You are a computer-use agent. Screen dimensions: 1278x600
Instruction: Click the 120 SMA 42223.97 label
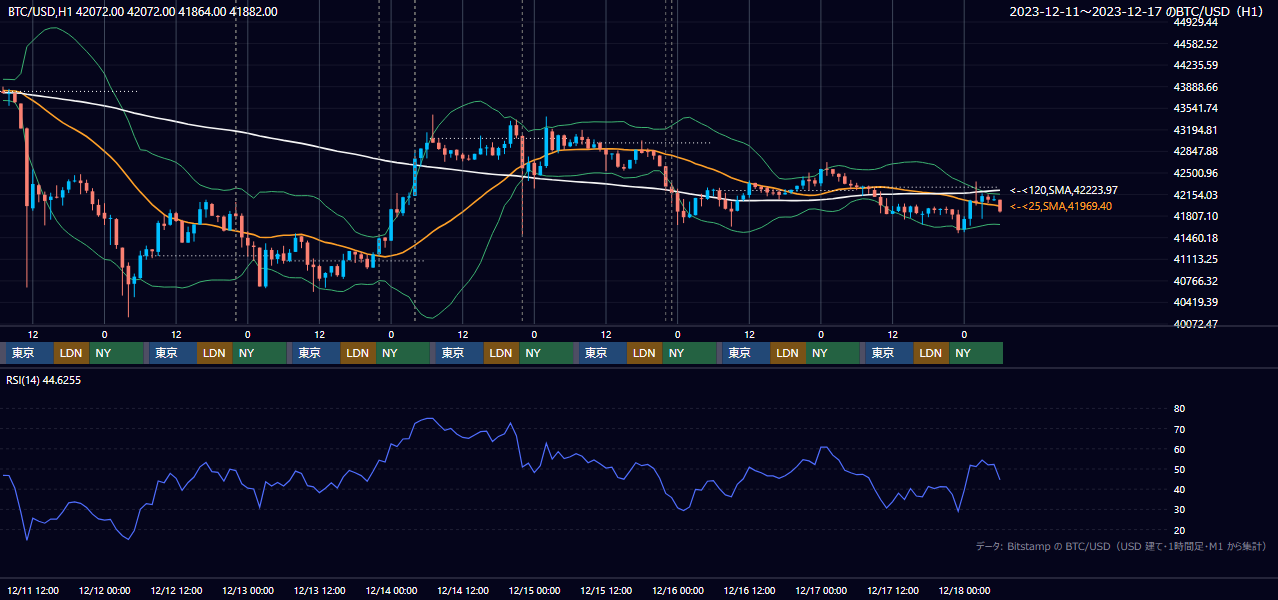tap(1064, 190)
